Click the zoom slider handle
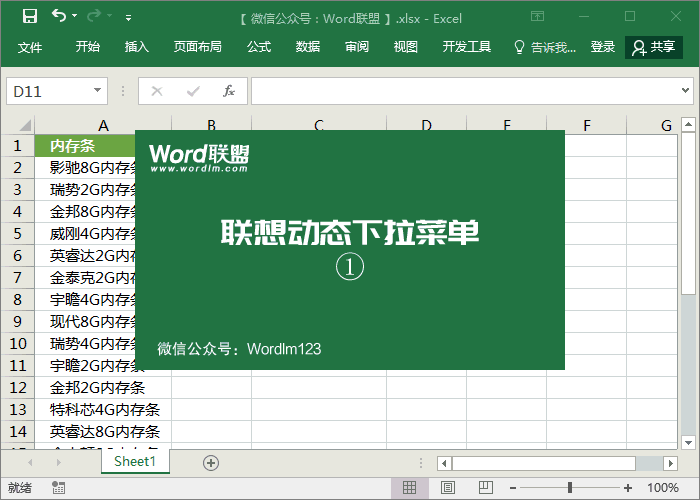700x500 pixels. click(570, 488)
